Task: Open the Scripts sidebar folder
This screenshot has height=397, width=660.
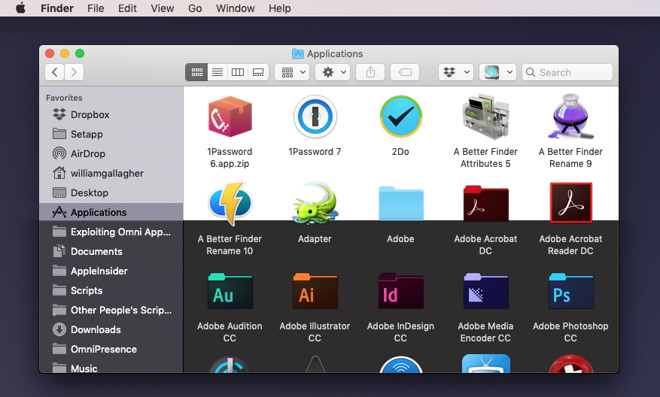Action: (x=111, y=290)
